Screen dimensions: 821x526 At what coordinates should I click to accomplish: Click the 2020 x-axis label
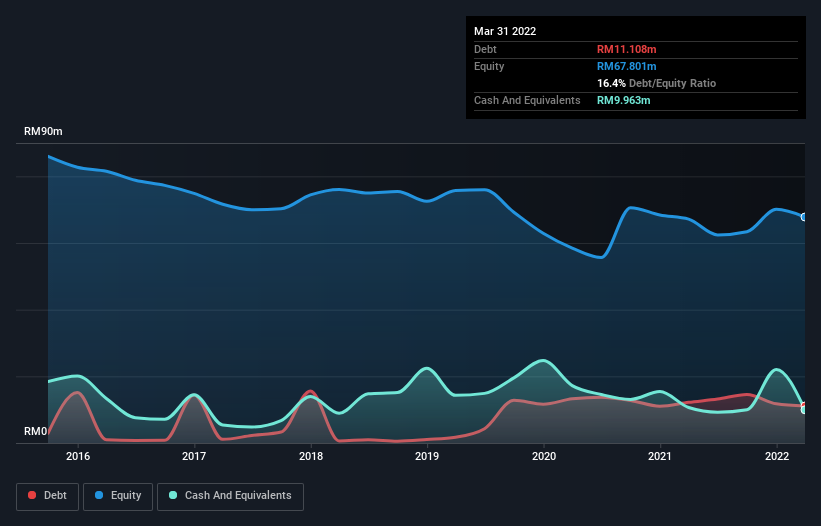543,456
